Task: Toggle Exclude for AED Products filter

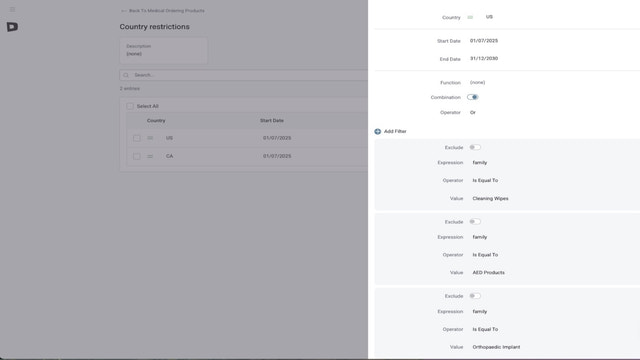Action: pyautogui.click(x=475, y=222)
